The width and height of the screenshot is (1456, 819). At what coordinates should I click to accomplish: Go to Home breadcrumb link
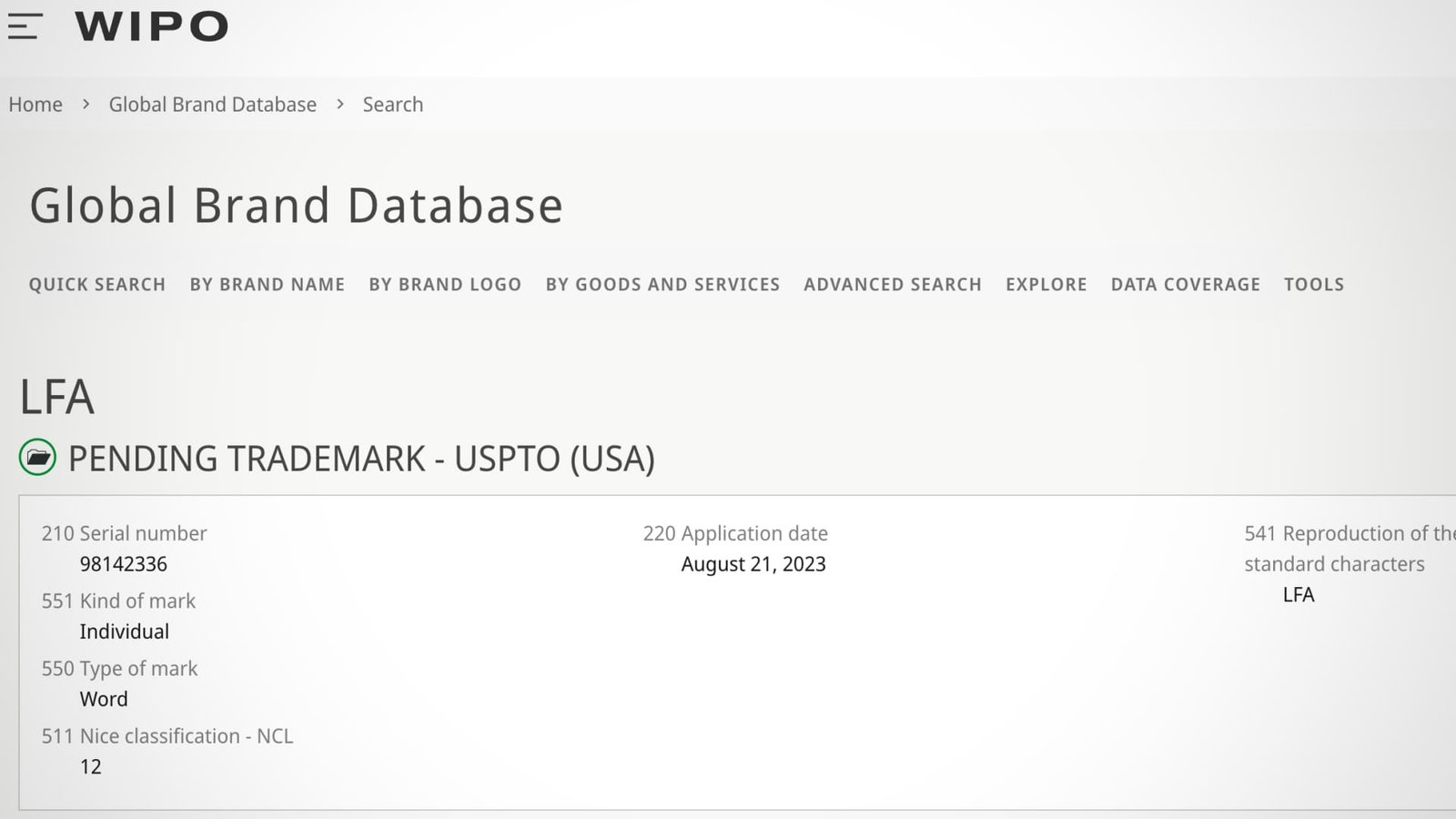tap(35, 105)
